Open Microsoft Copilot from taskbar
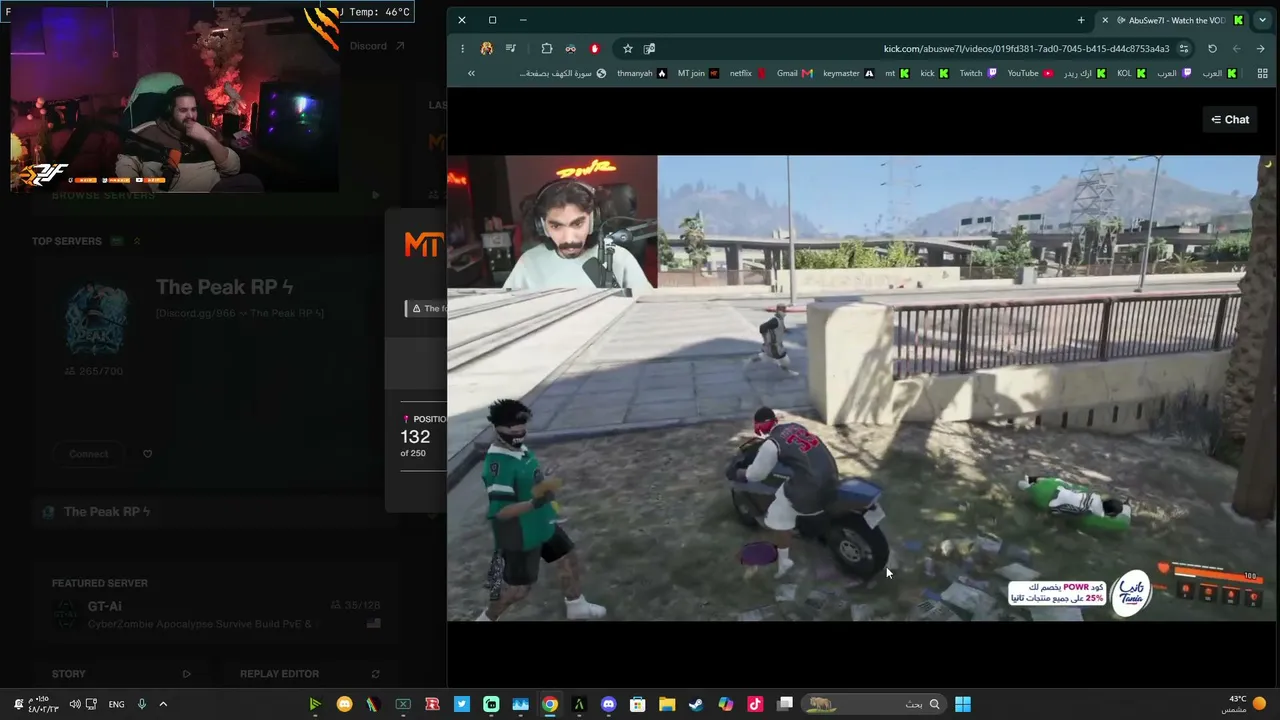This screenshot has width=1280, height=720. [726, 704]
